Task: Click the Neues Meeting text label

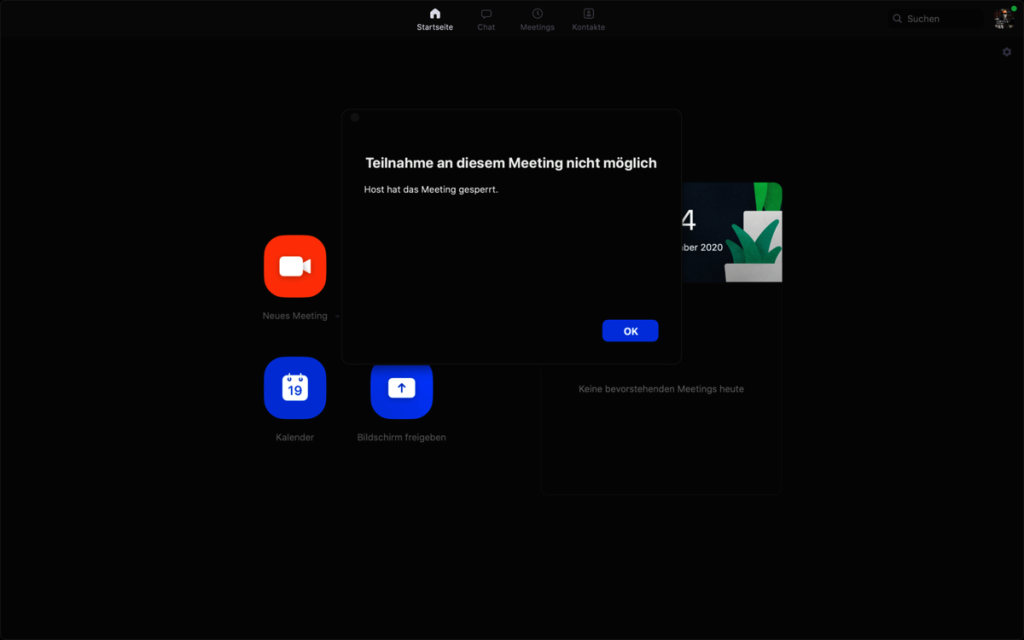Action: (x=295, y=316)
